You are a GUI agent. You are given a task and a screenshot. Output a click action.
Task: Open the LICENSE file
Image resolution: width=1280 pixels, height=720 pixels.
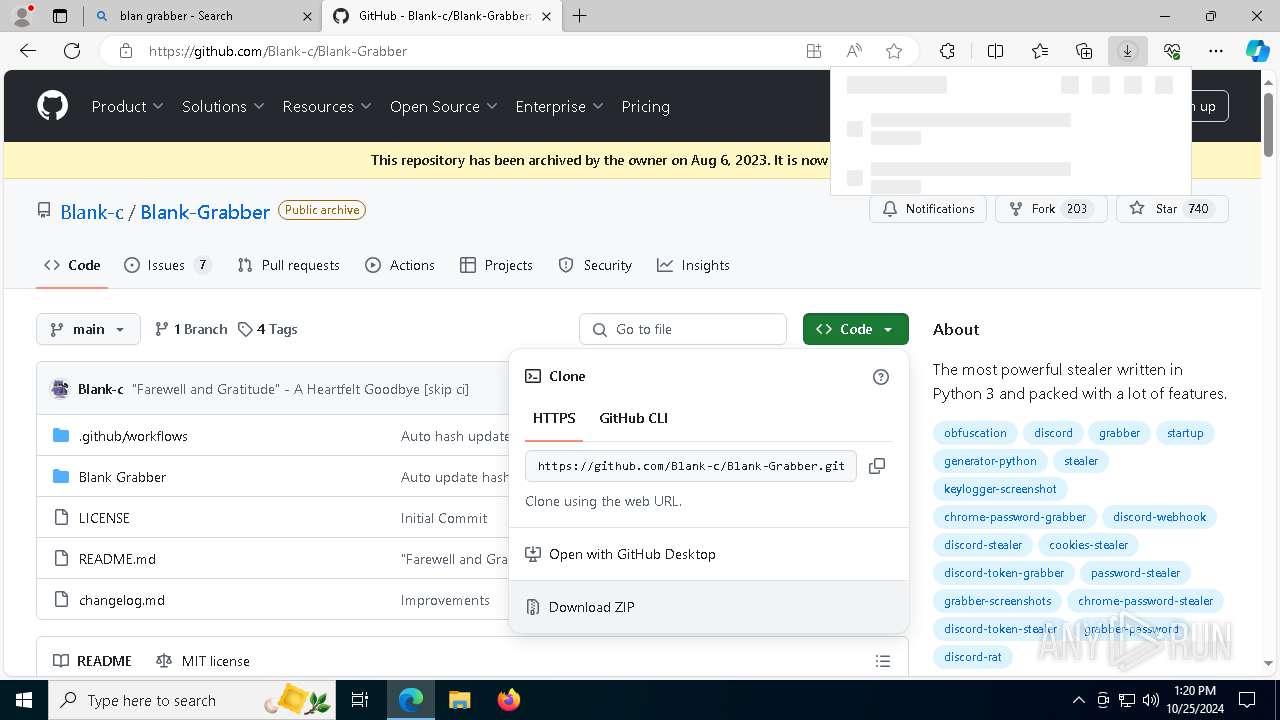click(x=104, y=518)
